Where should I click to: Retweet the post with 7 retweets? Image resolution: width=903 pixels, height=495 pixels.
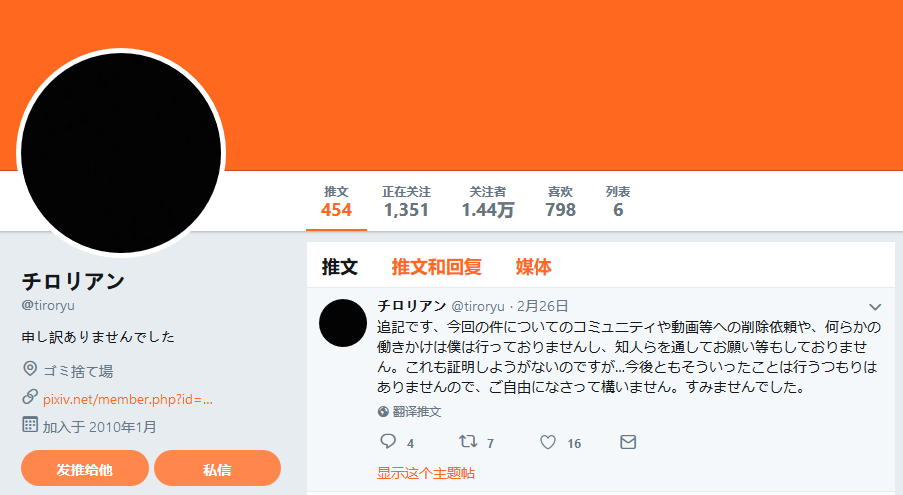(468, 441)
